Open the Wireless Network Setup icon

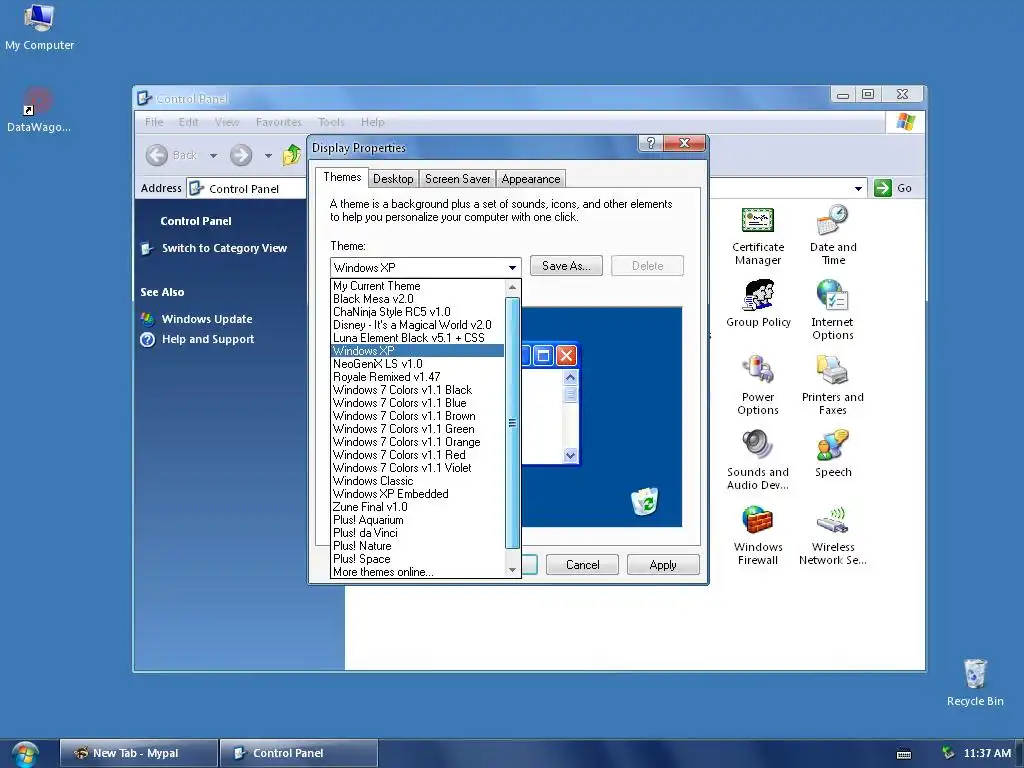click(x=833, y=520)
